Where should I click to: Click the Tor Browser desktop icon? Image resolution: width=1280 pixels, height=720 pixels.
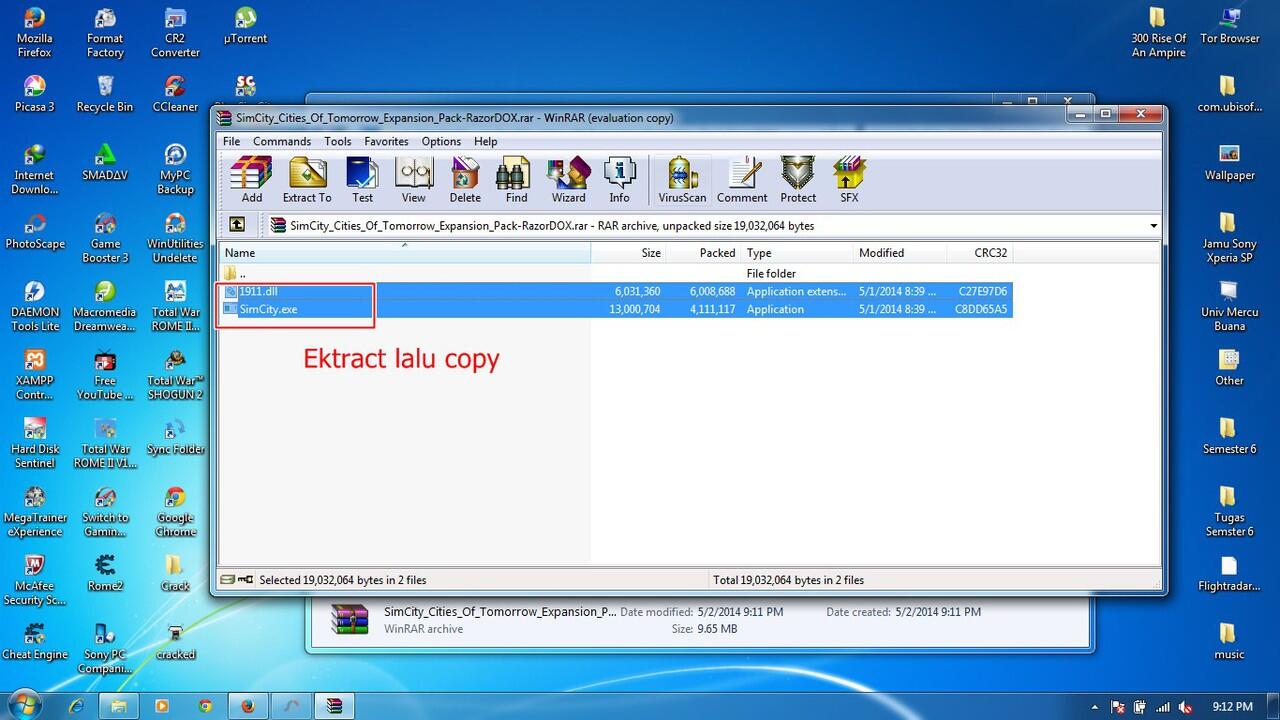pyautogui.click(x=1229, y=26)
